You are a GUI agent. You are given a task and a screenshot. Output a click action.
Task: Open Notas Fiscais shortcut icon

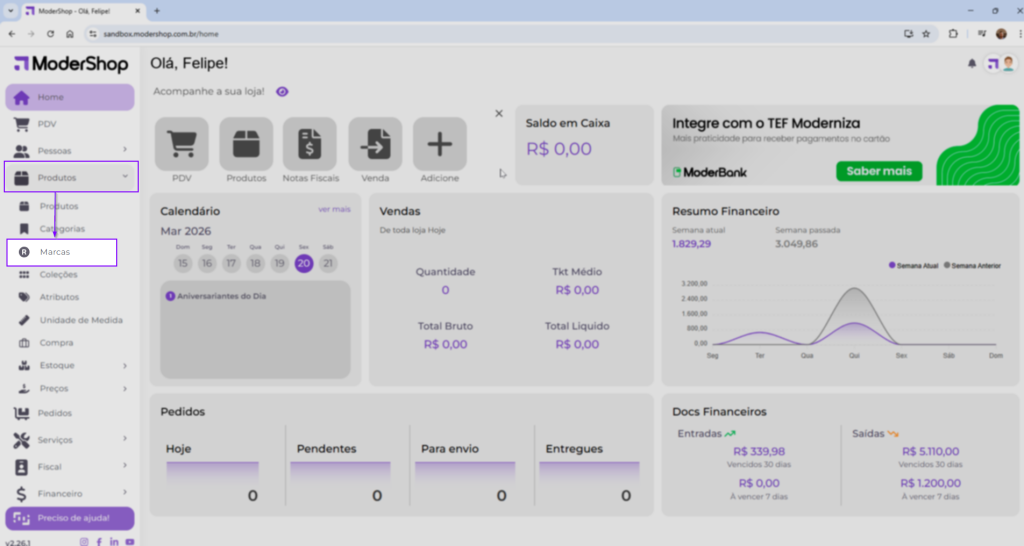click(x=310, y=144)
